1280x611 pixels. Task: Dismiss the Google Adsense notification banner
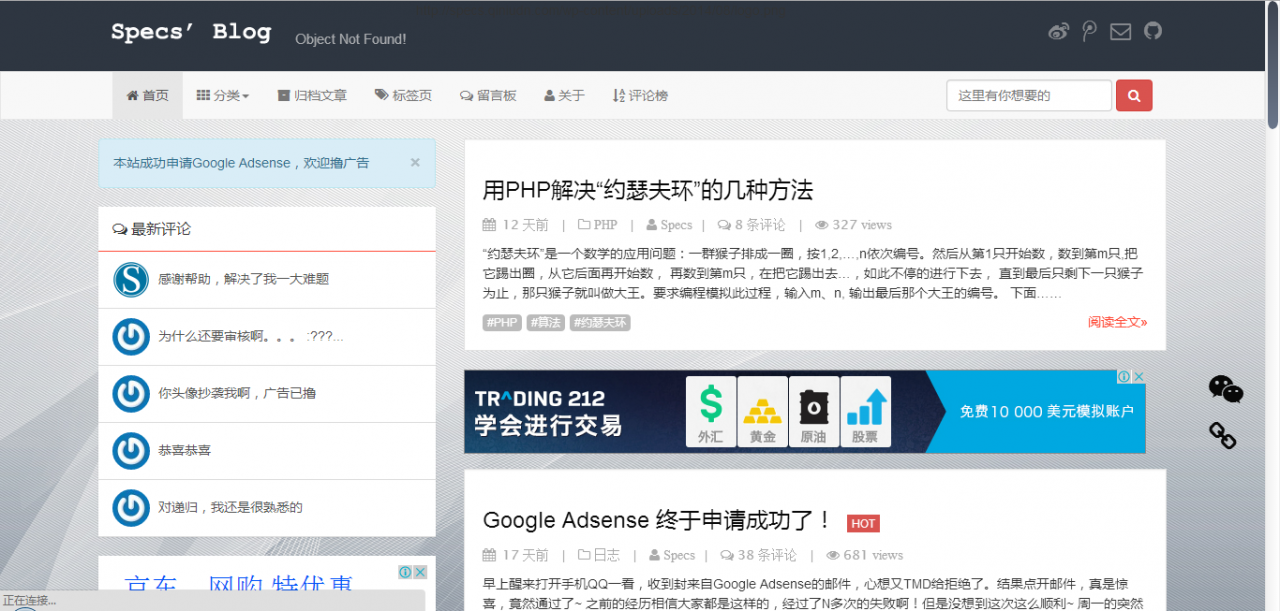(414, 161)
